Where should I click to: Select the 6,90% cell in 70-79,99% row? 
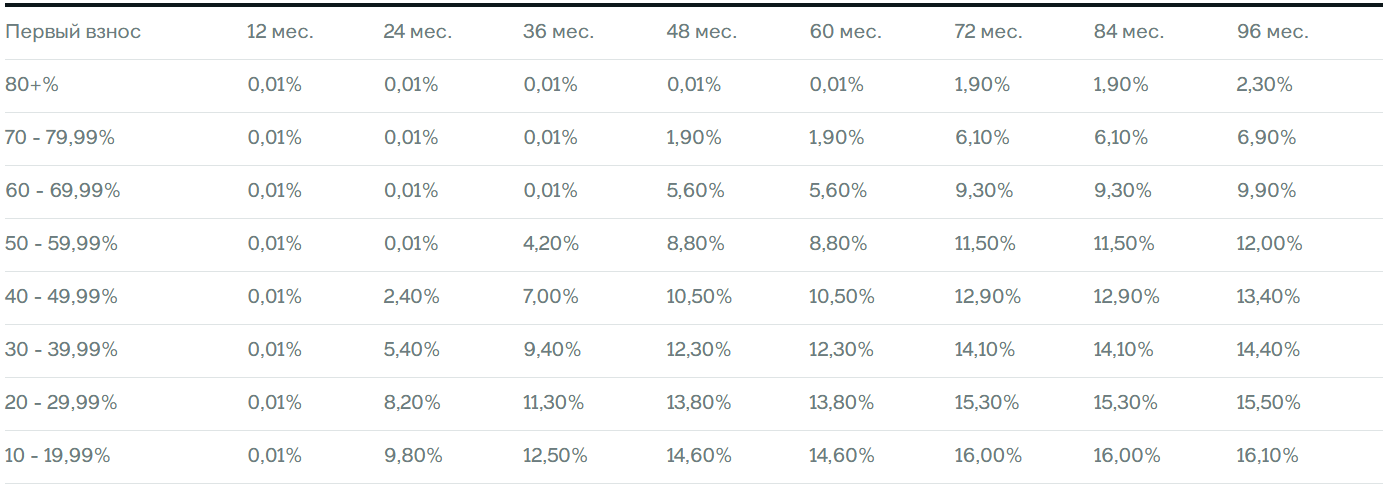[x=1266, y=138]
